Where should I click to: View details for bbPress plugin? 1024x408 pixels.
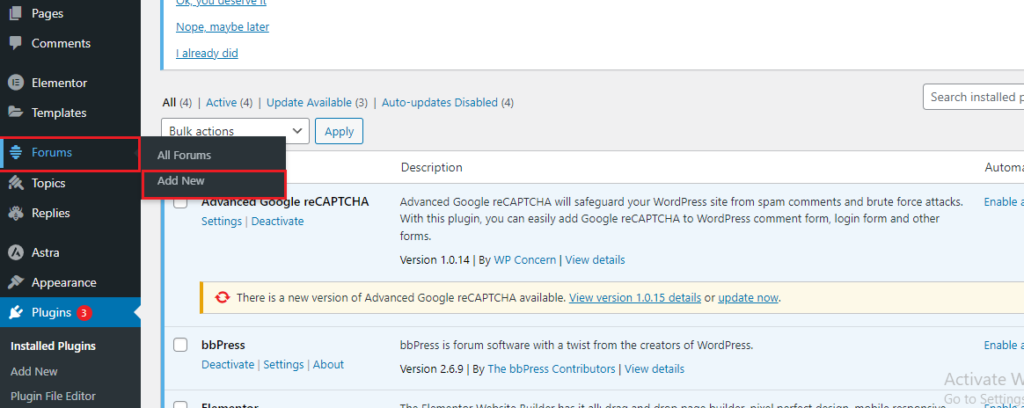pos(654,369)
